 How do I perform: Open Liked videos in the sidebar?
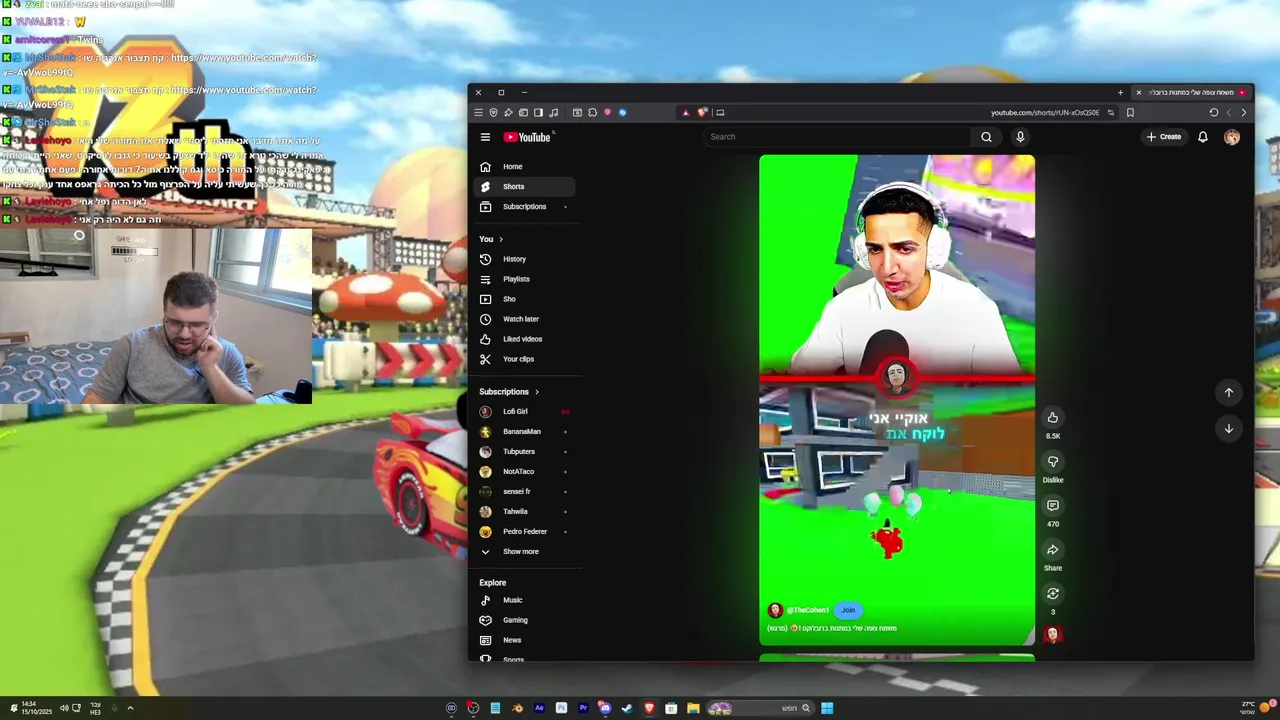[525, 339]
